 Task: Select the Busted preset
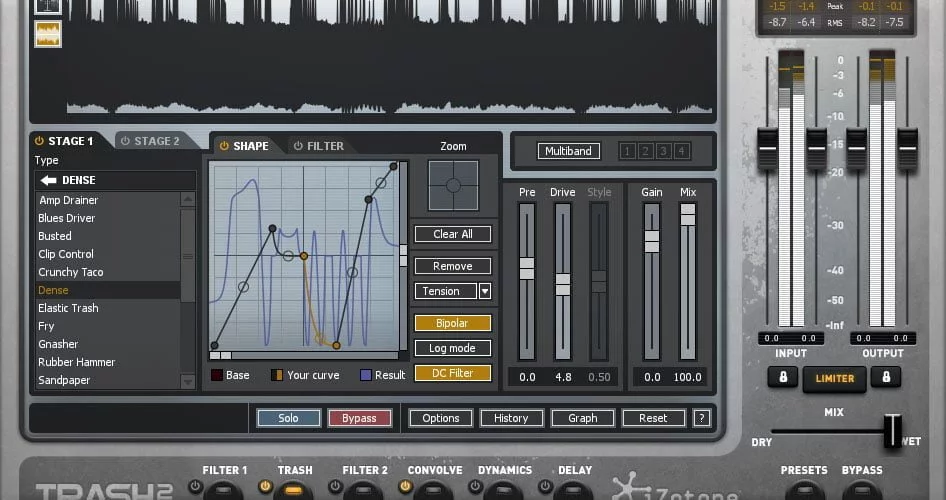107,236
